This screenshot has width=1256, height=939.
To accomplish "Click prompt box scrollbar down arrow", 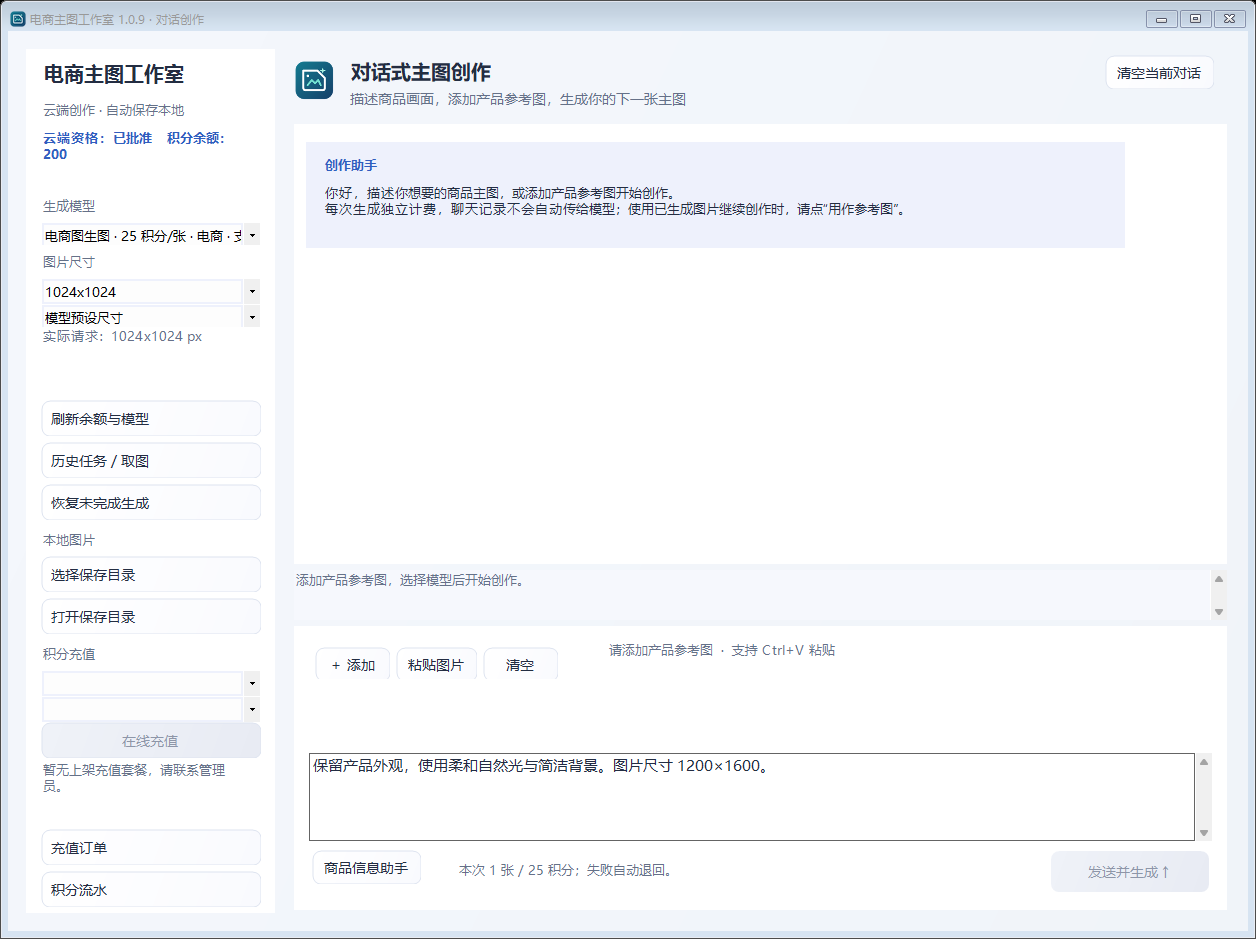I will [1204, 833].
